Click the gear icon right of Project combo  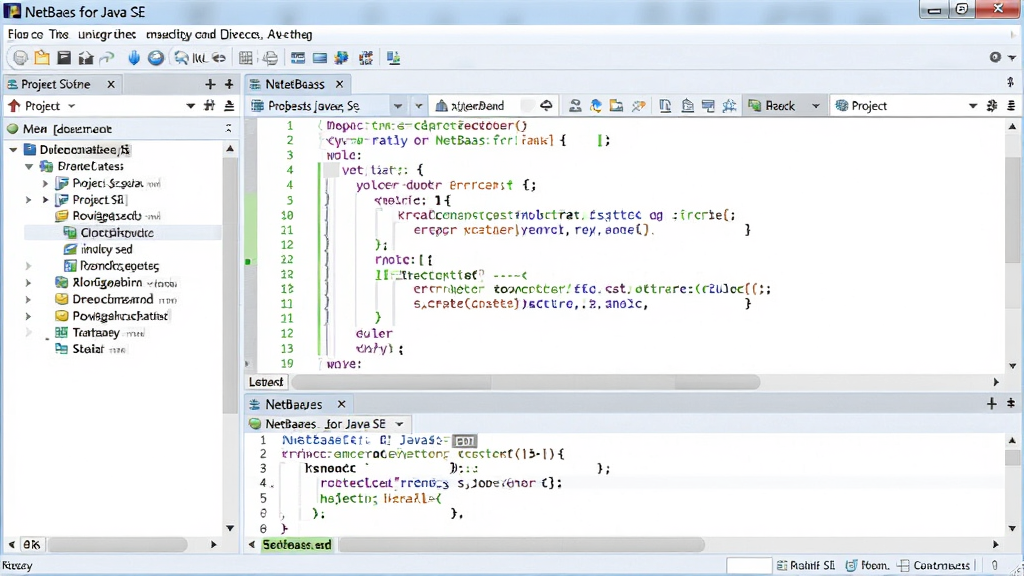[992, 105]
